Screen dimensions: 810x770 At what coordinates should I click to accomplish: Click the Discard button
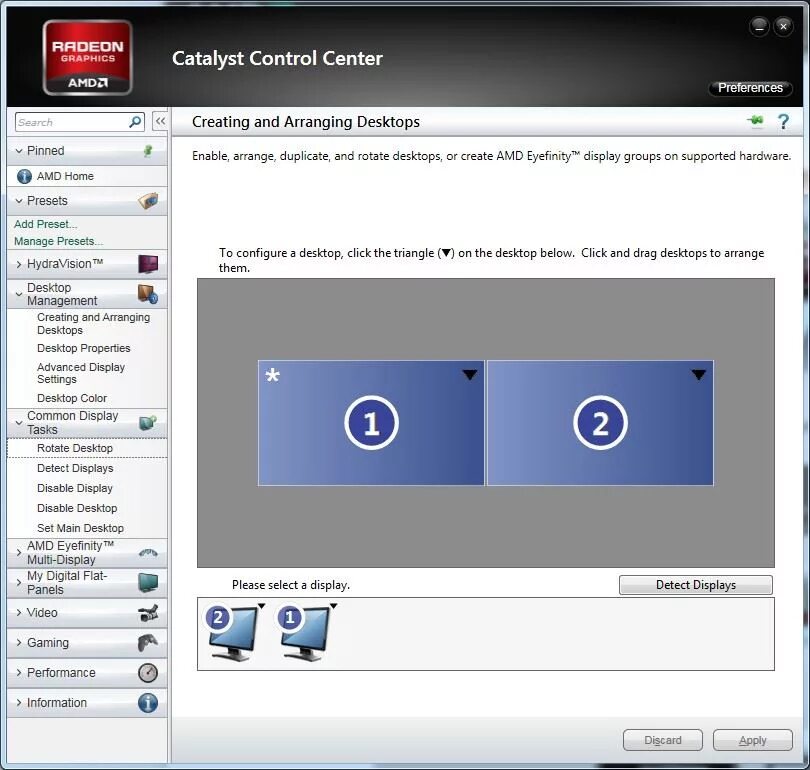point(663,740)
